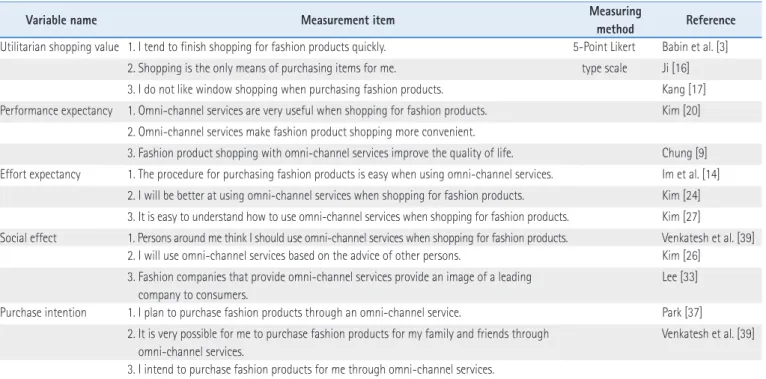Select the 'Measuring method' column header
This screenshot has width=766, height=379.
click(x=615, y=20)
